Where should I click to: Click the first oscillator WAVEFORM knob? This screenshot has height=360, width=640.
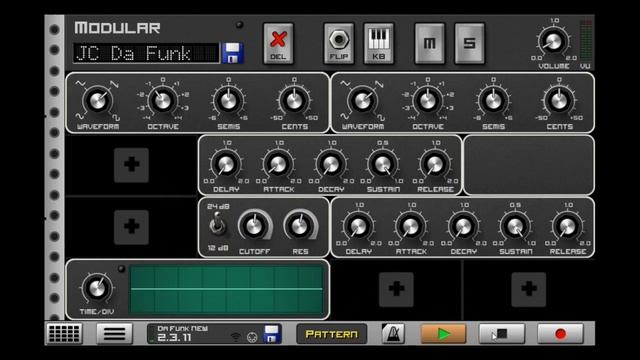(x=98, y=100)
